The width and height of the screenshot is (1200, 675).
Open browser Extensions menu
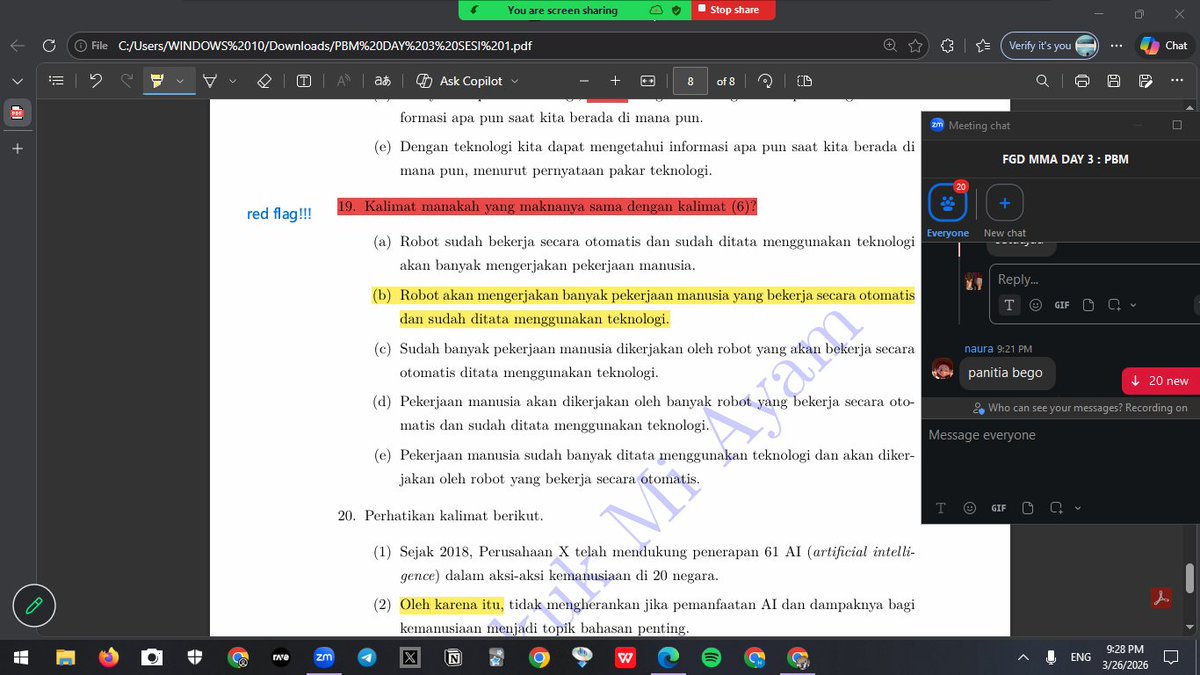[948, 45]
